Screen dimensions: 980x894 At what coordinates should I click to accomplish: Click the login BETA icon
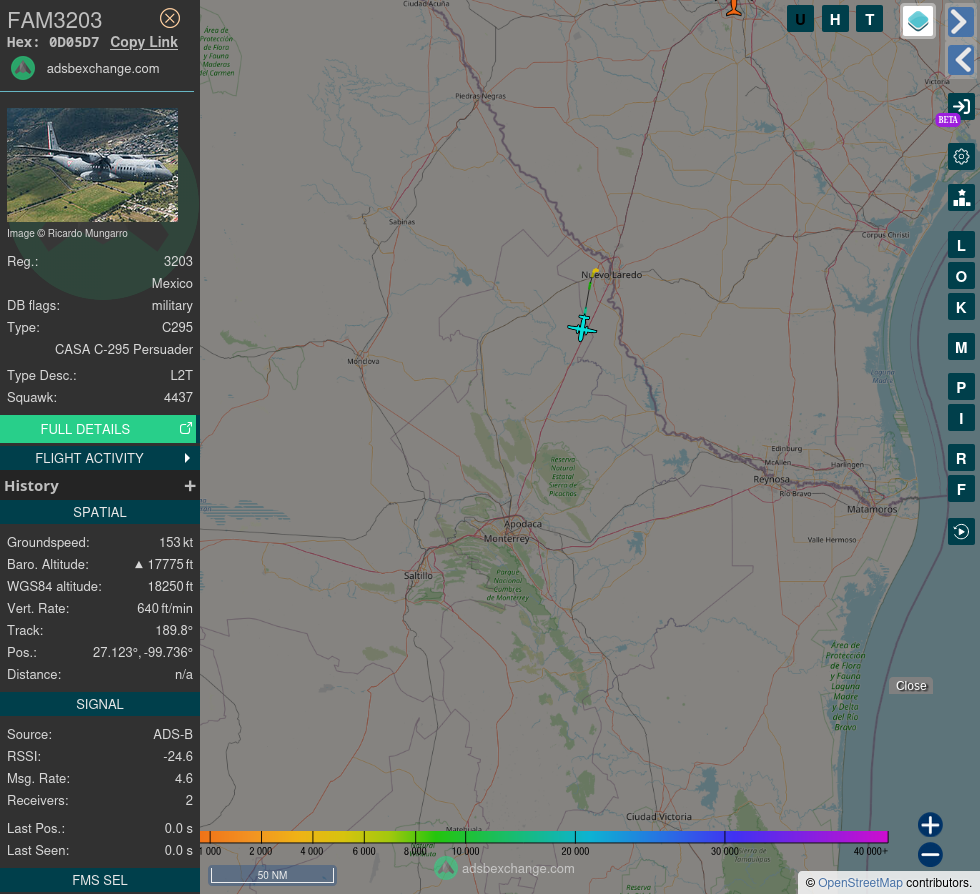pos(961,107)
